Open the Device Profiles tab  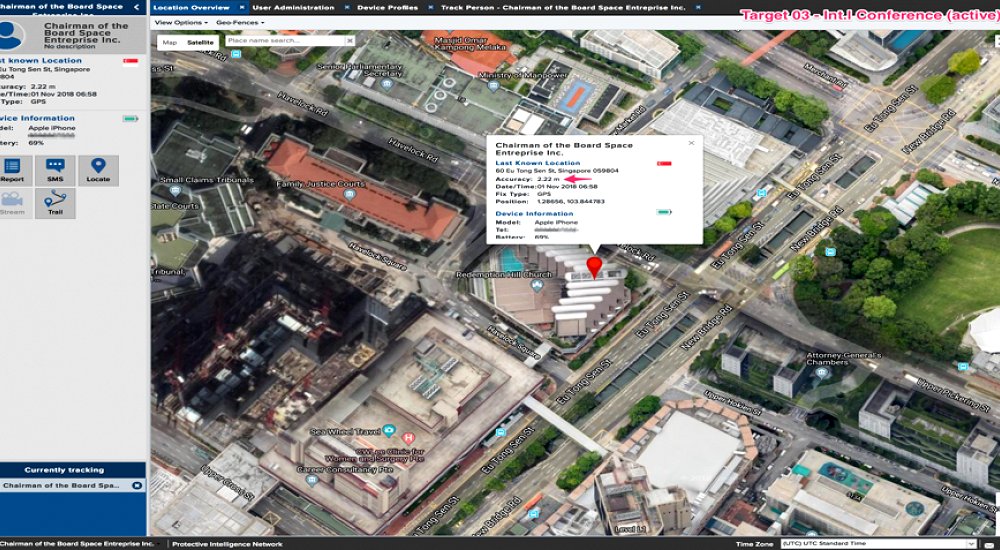tap(387, 8)
